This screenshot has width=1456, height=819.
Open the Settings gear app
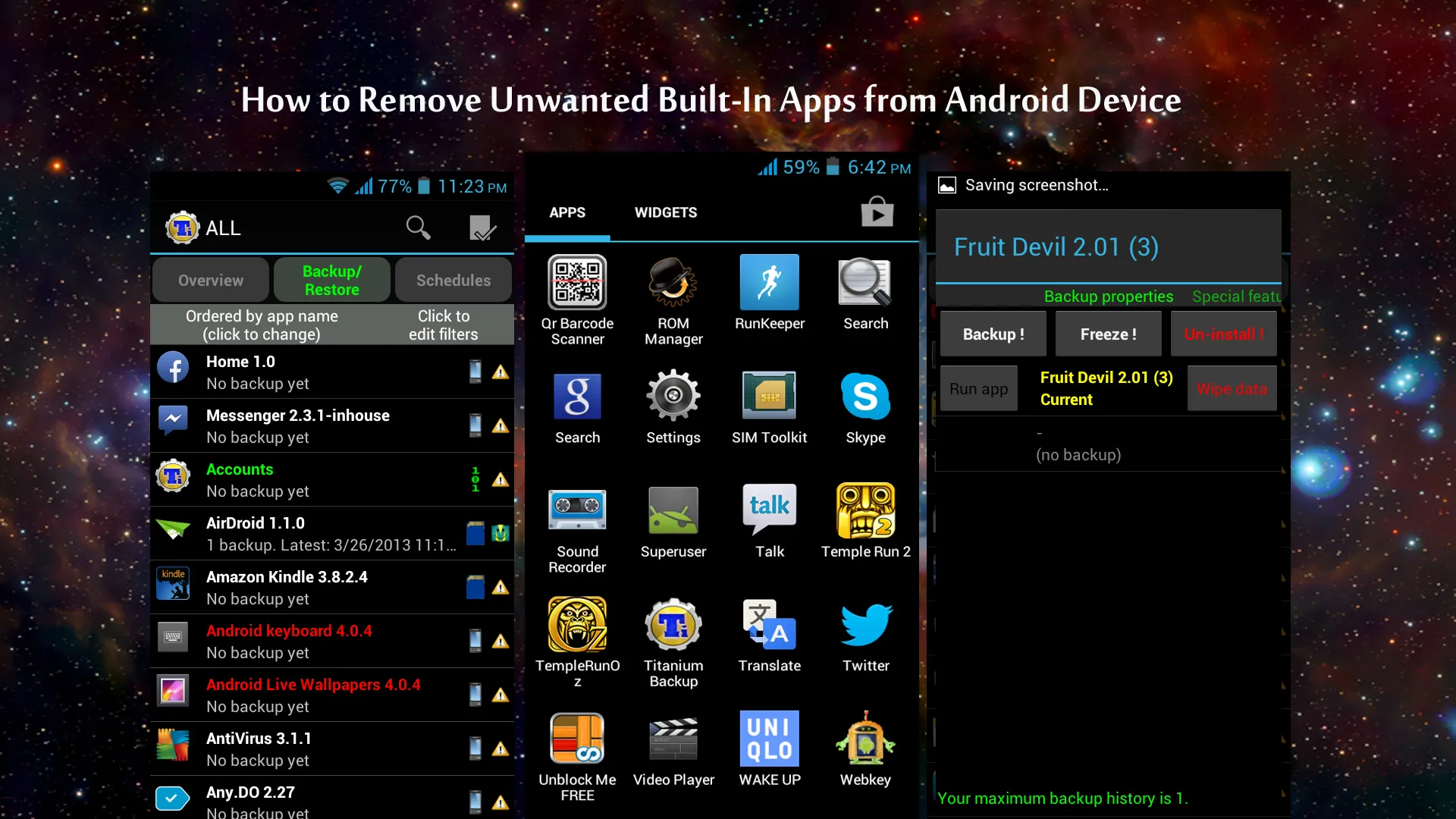click(x=673, y=407)
